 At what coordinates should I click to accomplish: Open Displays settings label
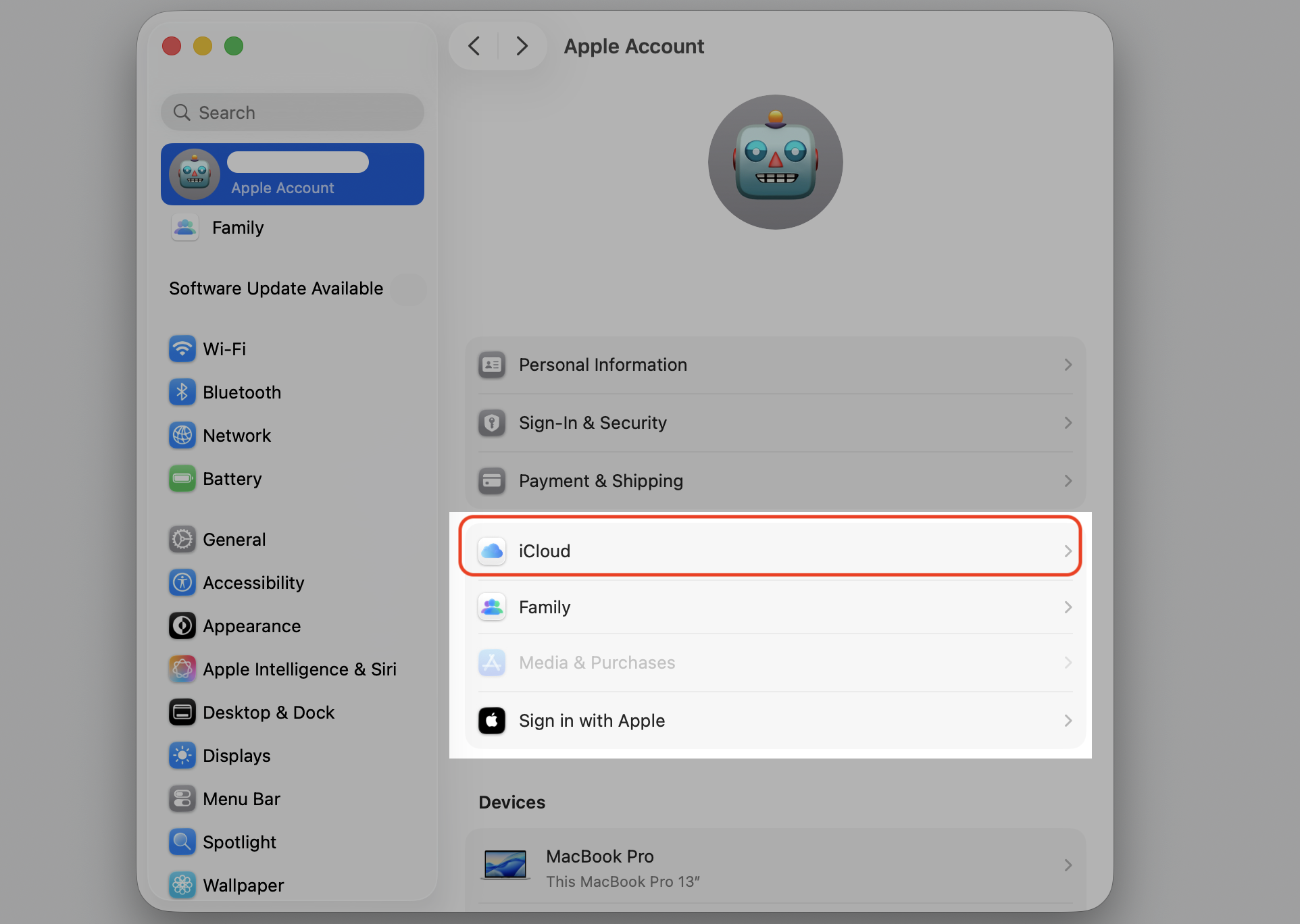click(x=236, y=756)
